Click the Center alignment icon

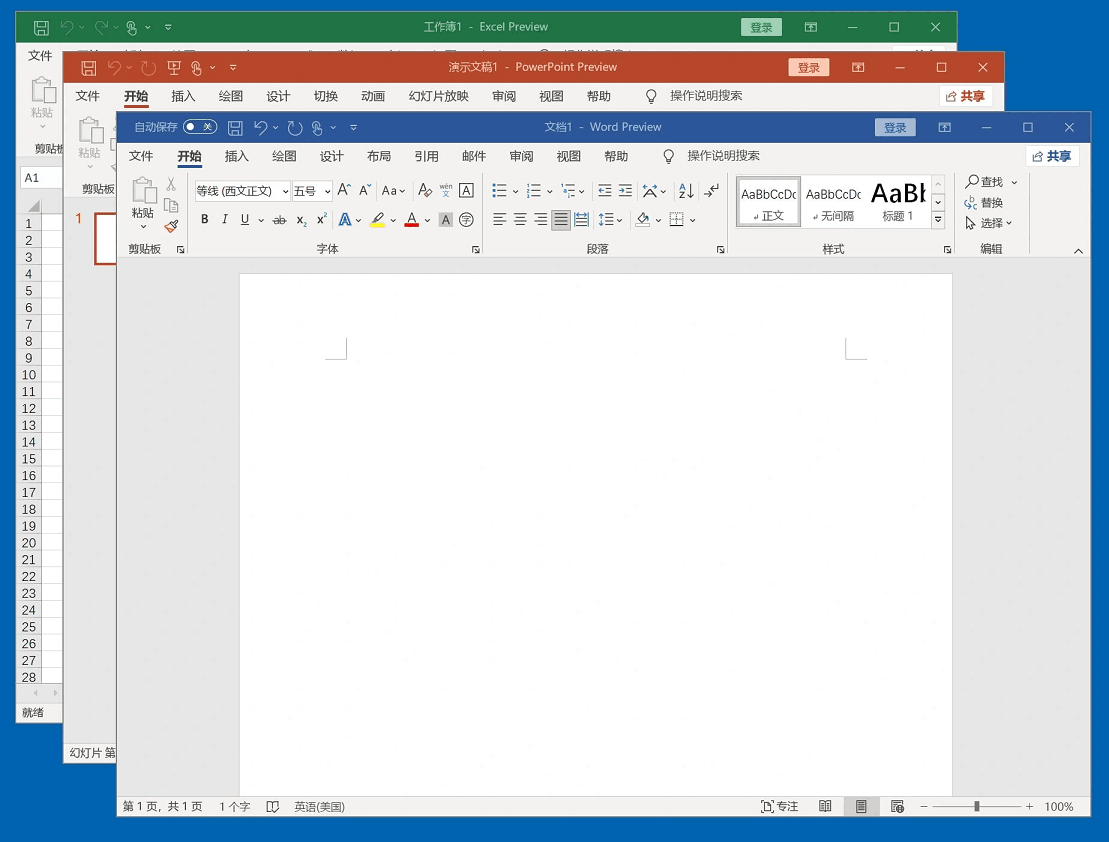pos(520,220)
